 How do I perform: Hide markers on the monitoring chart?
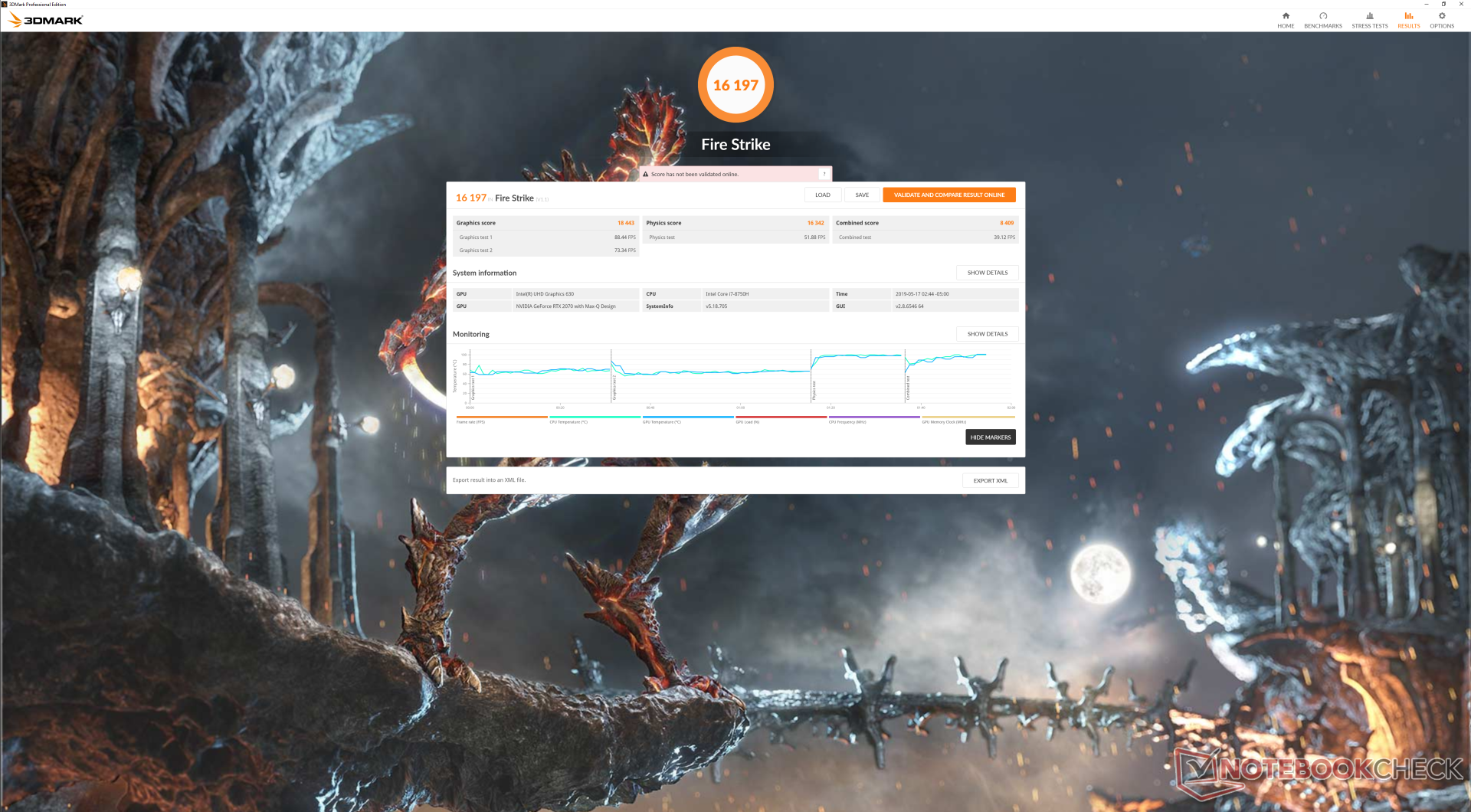[991, 437]
